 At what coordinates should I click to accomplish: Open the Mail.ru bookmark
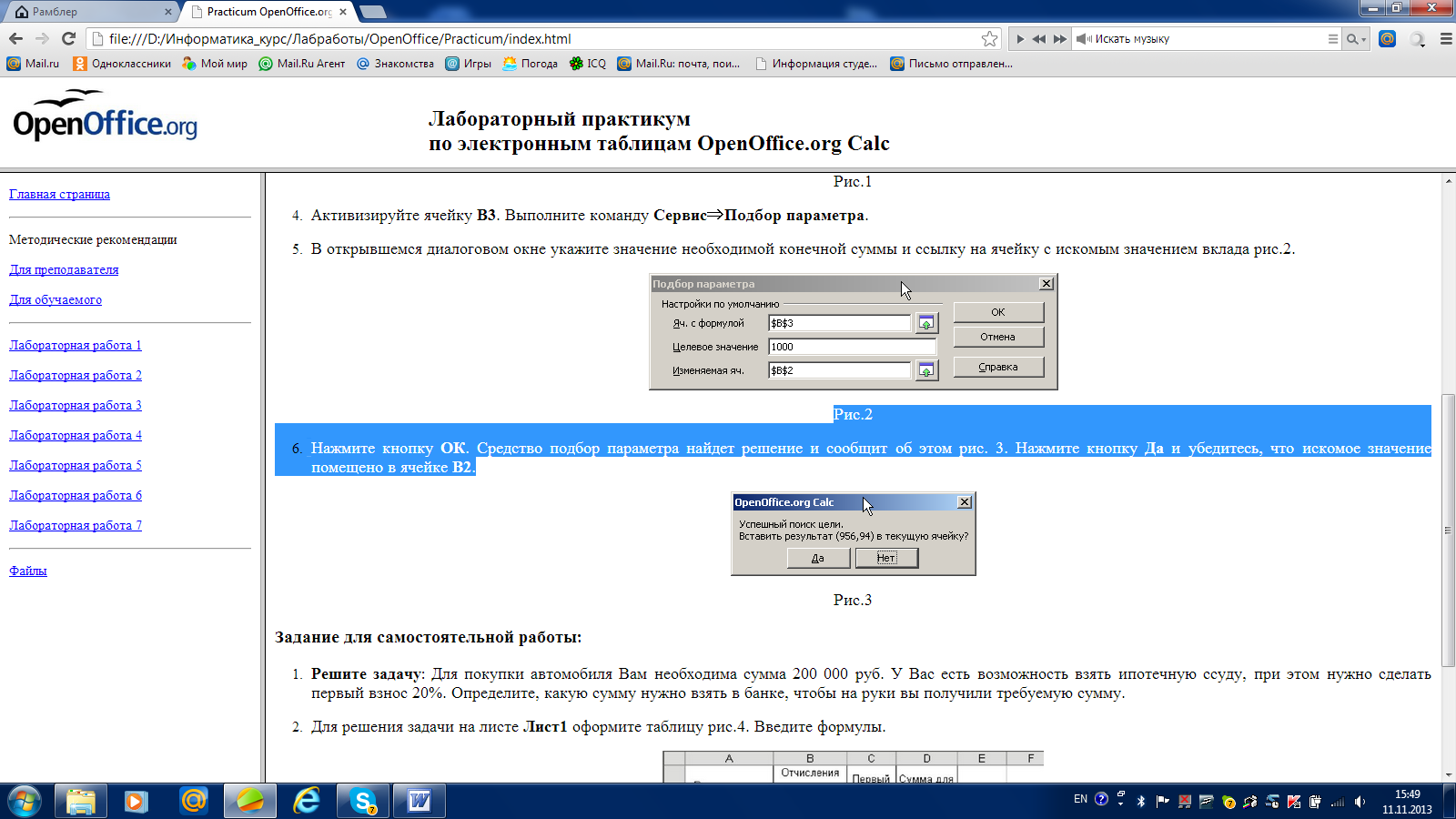point(33,64)
